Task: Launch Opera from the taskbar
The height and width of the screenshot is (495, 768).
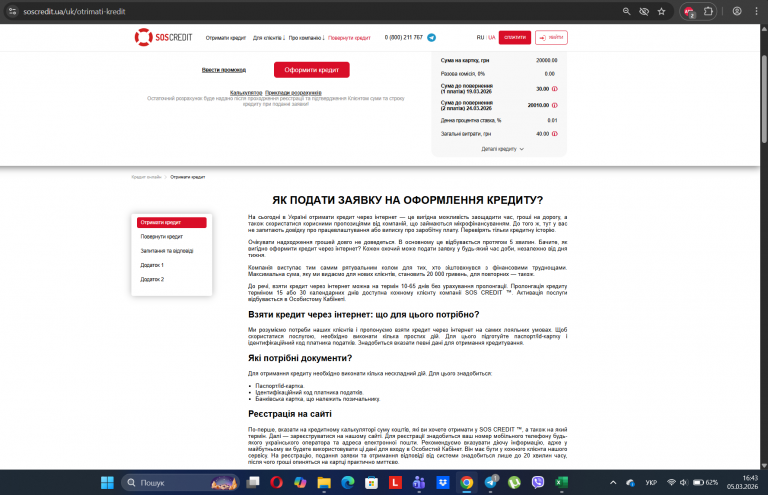Action: (x=276, y=483)
